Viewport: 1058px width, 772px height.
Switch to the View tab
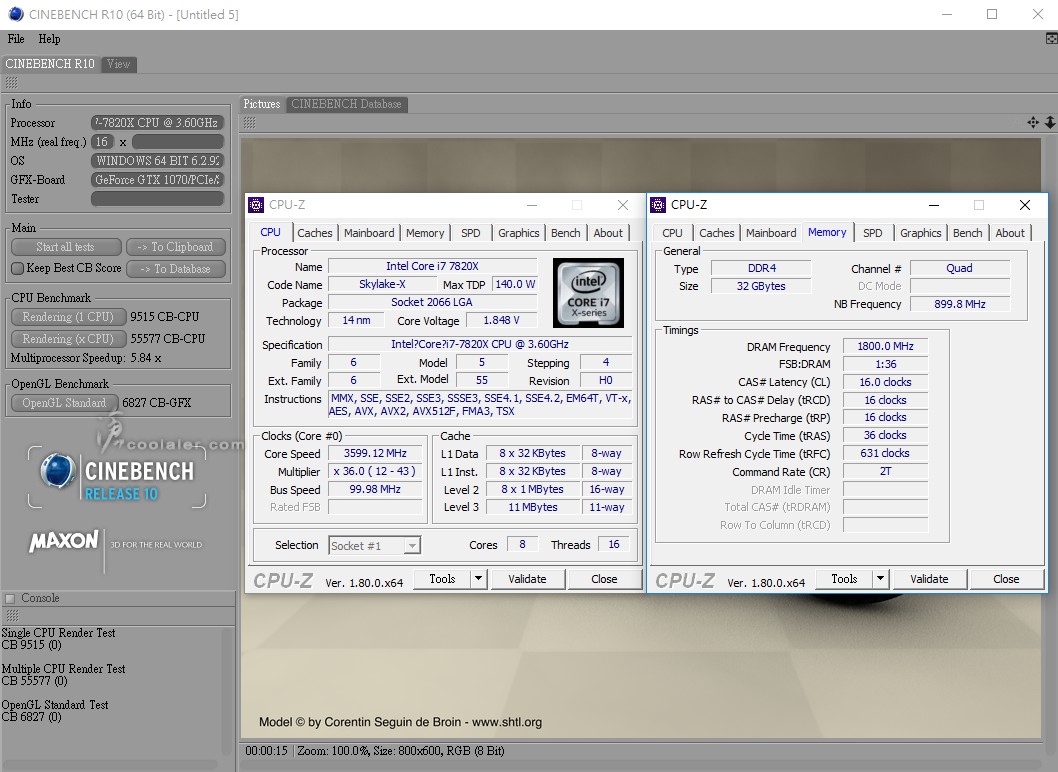[119, 64]
